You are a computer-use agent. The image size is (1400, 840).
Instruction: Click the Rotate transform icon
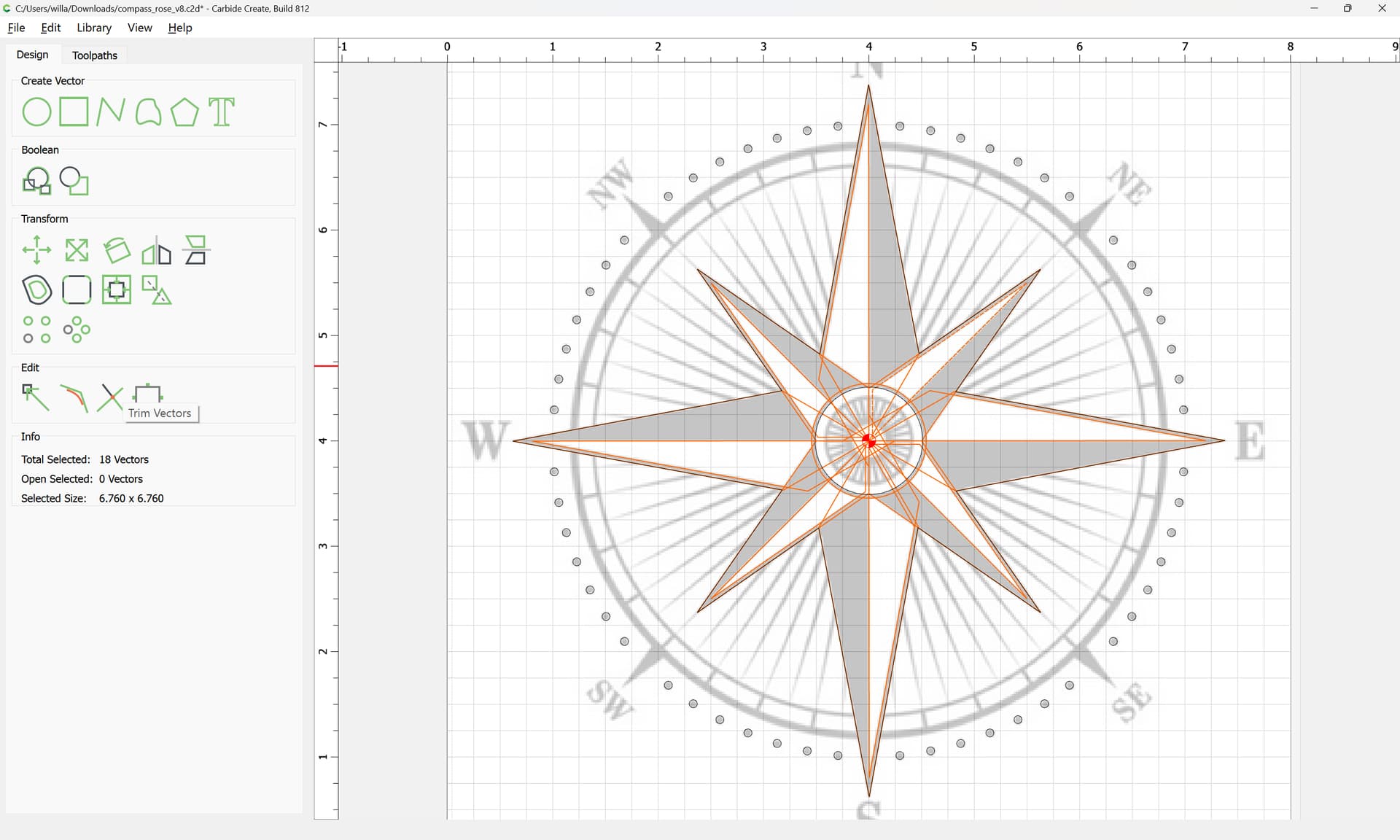(117, 250)
